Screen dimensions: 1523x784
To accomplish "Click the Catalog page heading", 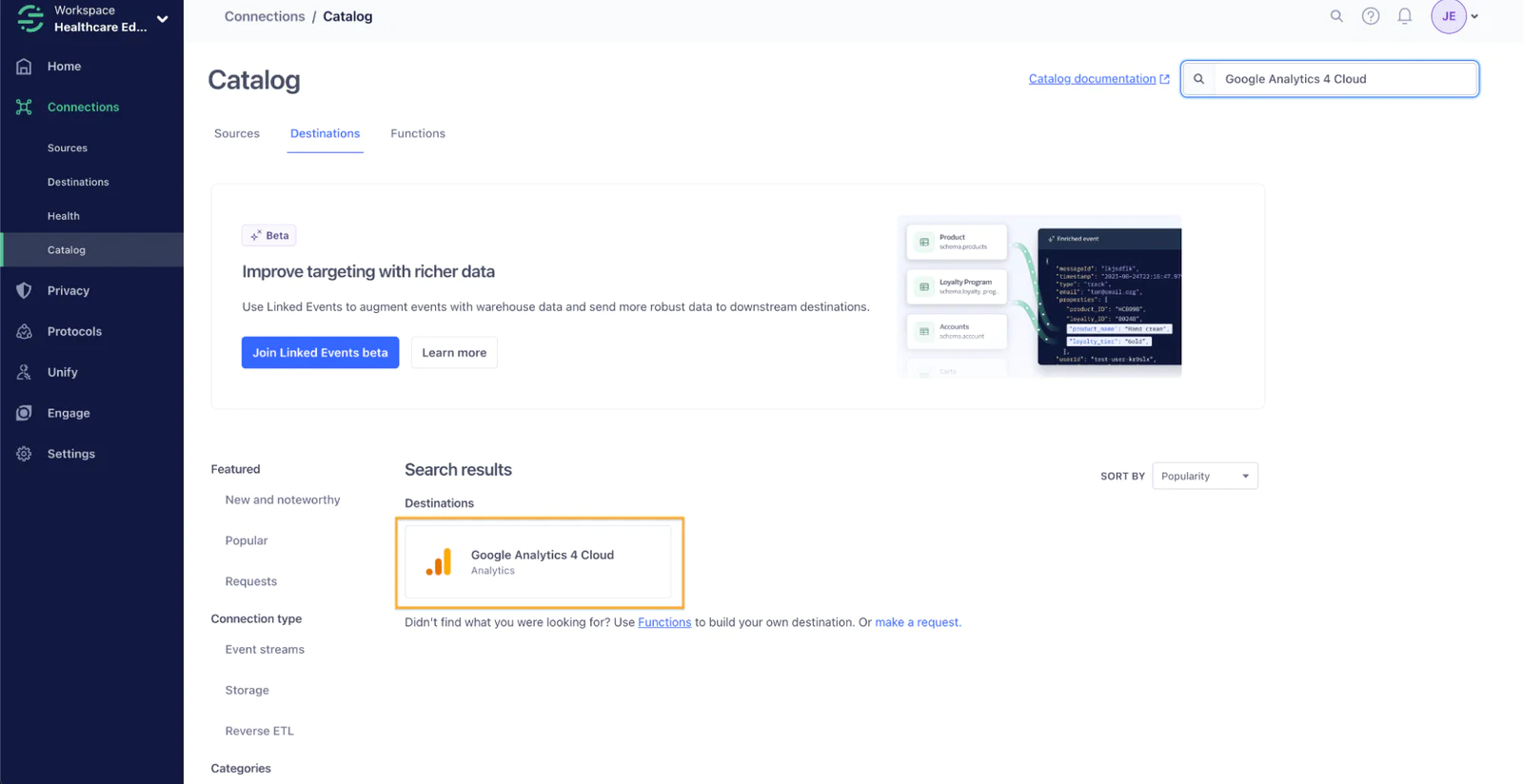I will pos(254,80).
